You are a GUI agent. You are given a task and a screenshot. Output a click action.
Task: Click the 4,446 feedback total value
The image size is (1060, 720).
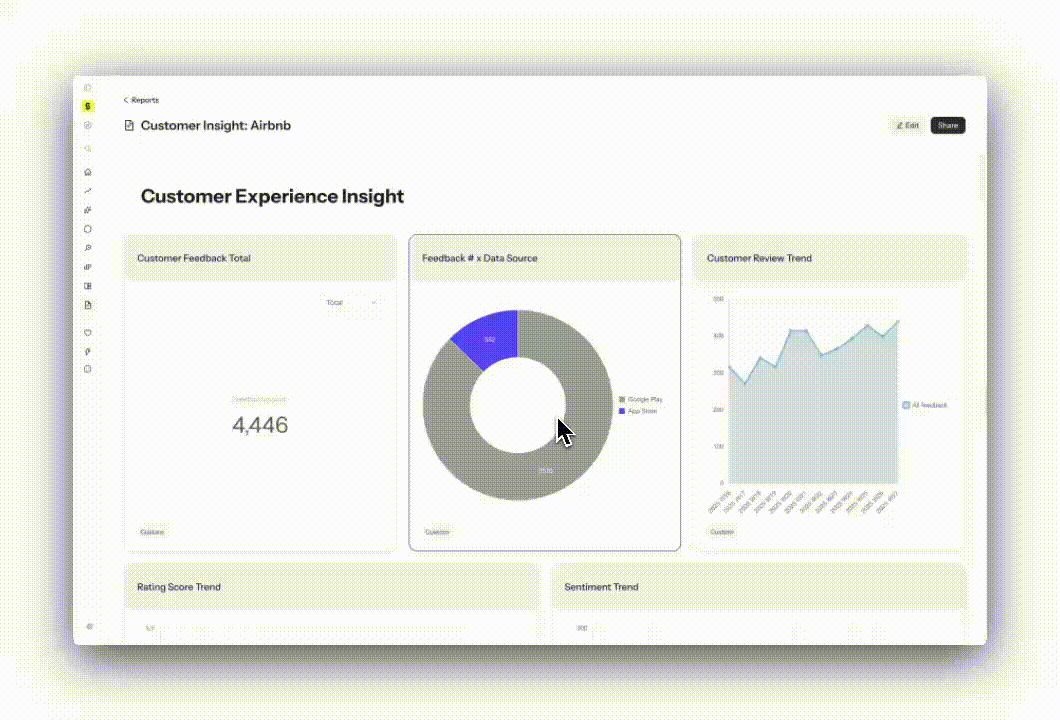click(x=260, y=425)
